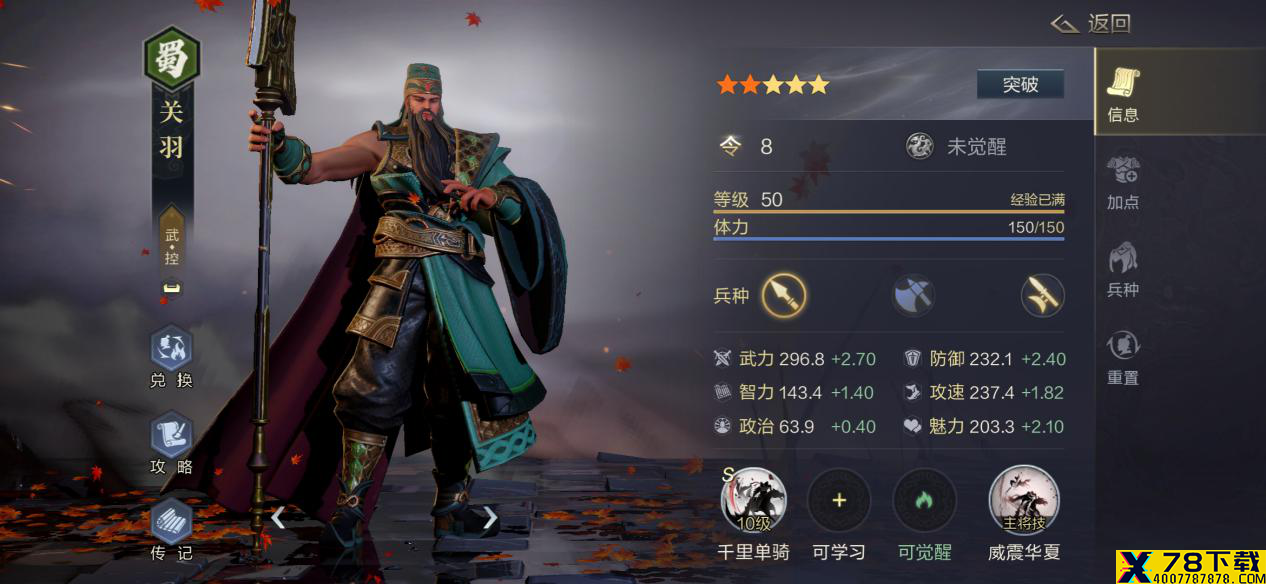Screen dimensions: 1266x584
Task: Click the 突破 breakthrough button
Action: click(1020, 85)
